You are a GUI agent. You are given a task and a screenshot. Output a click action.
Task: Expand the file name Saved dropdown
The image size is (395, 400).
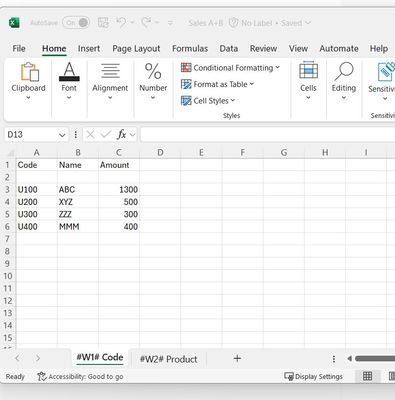(x=308, y=23)
